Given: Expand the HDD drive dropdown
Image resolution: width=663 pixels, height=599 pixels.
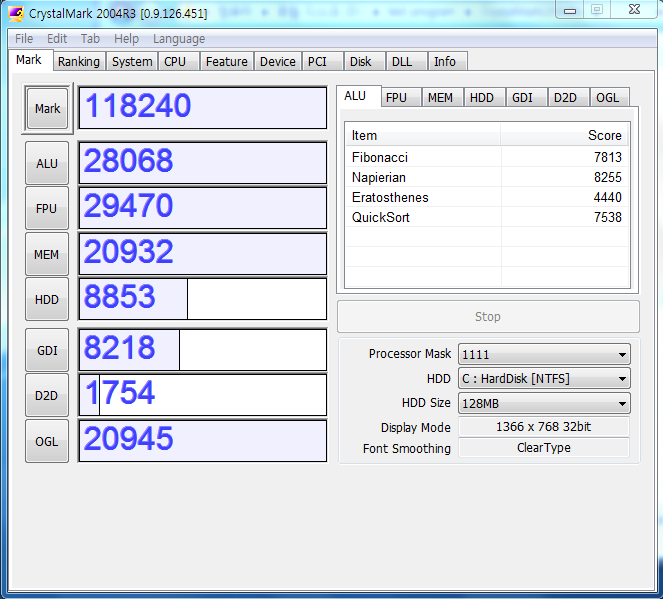Looking at the screenshot, I should [x=544, y=378].
